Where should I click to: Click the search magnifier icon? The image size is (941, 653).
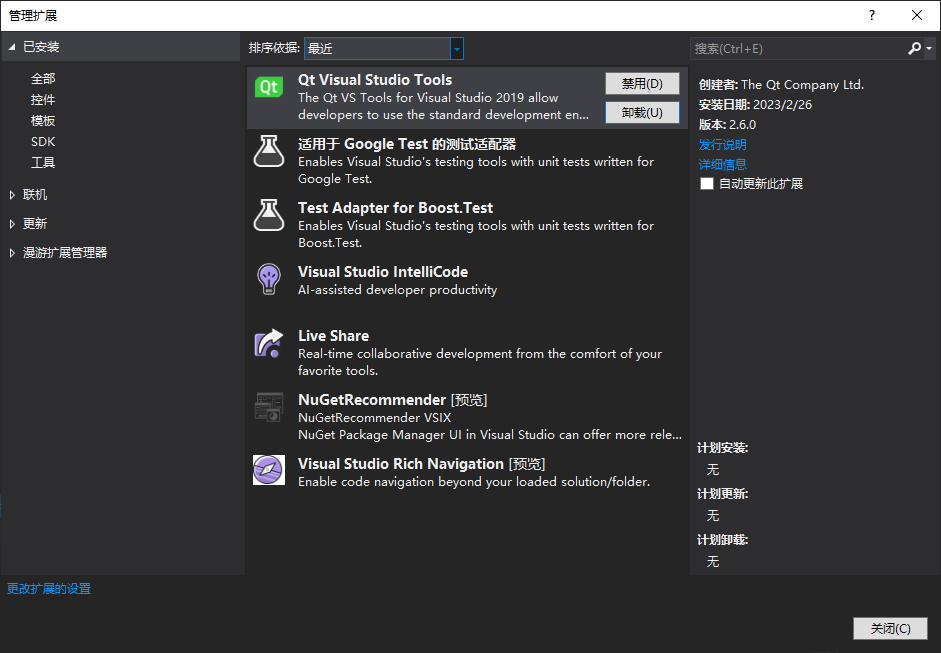point(914,48)
